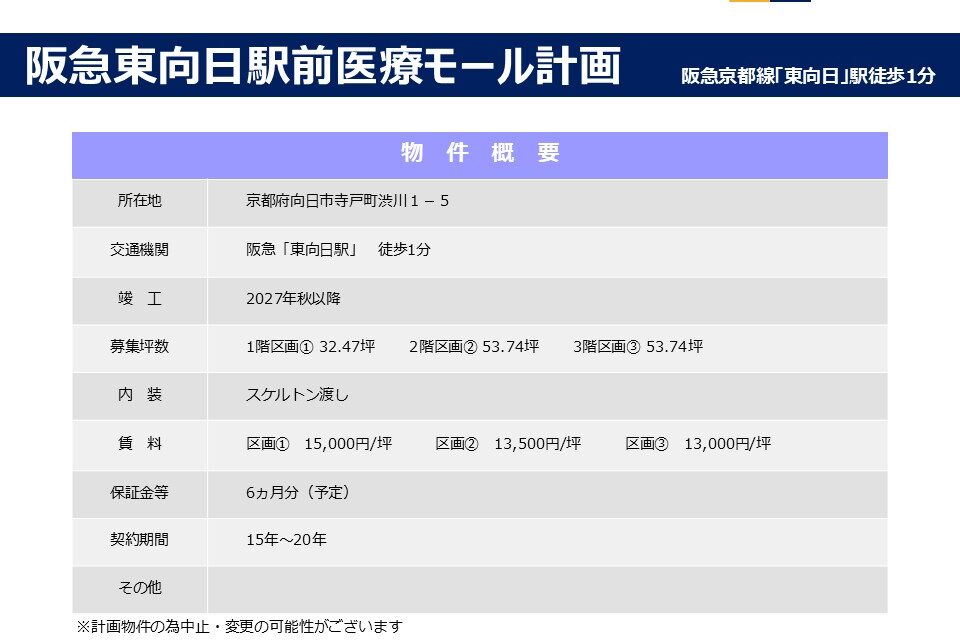Screen dimensions: 960x640
Task: Select the 保証金等 row label
Action: pos(140,492)
